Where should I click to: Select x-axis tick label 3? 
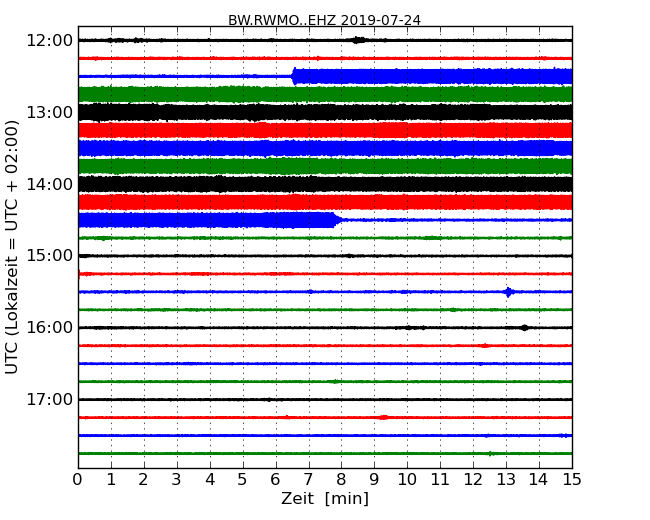177,480
